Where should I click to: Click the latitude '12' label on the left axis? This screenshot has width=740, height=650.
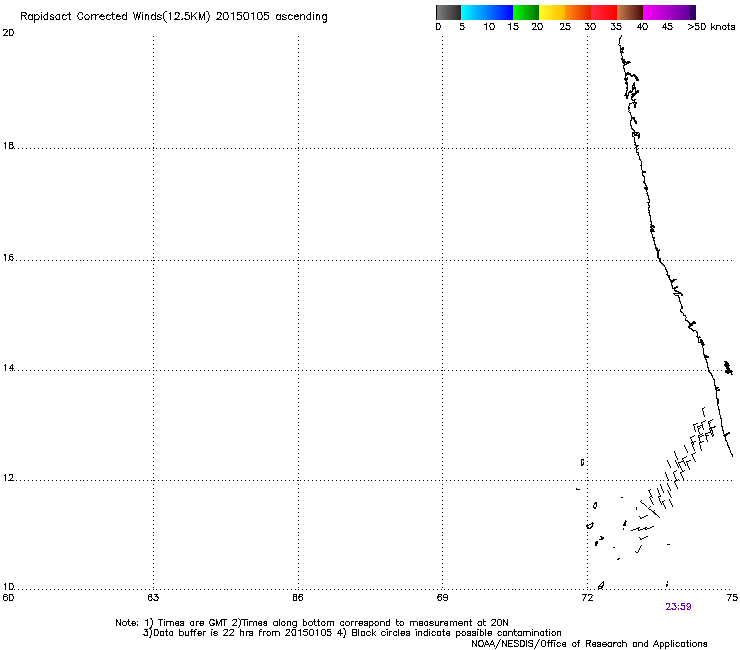click(8, 478)
